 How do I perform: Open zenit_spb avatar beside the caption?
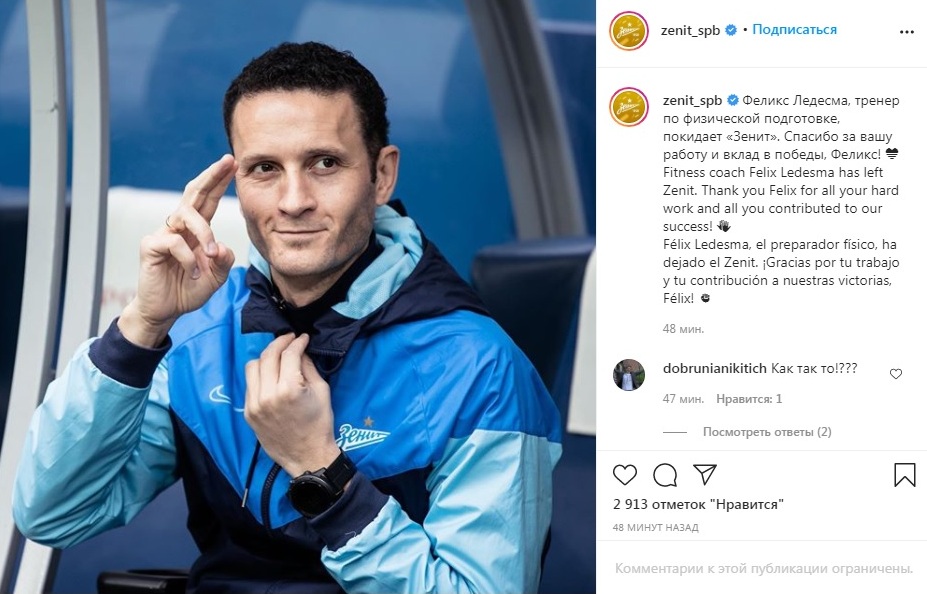629,107
